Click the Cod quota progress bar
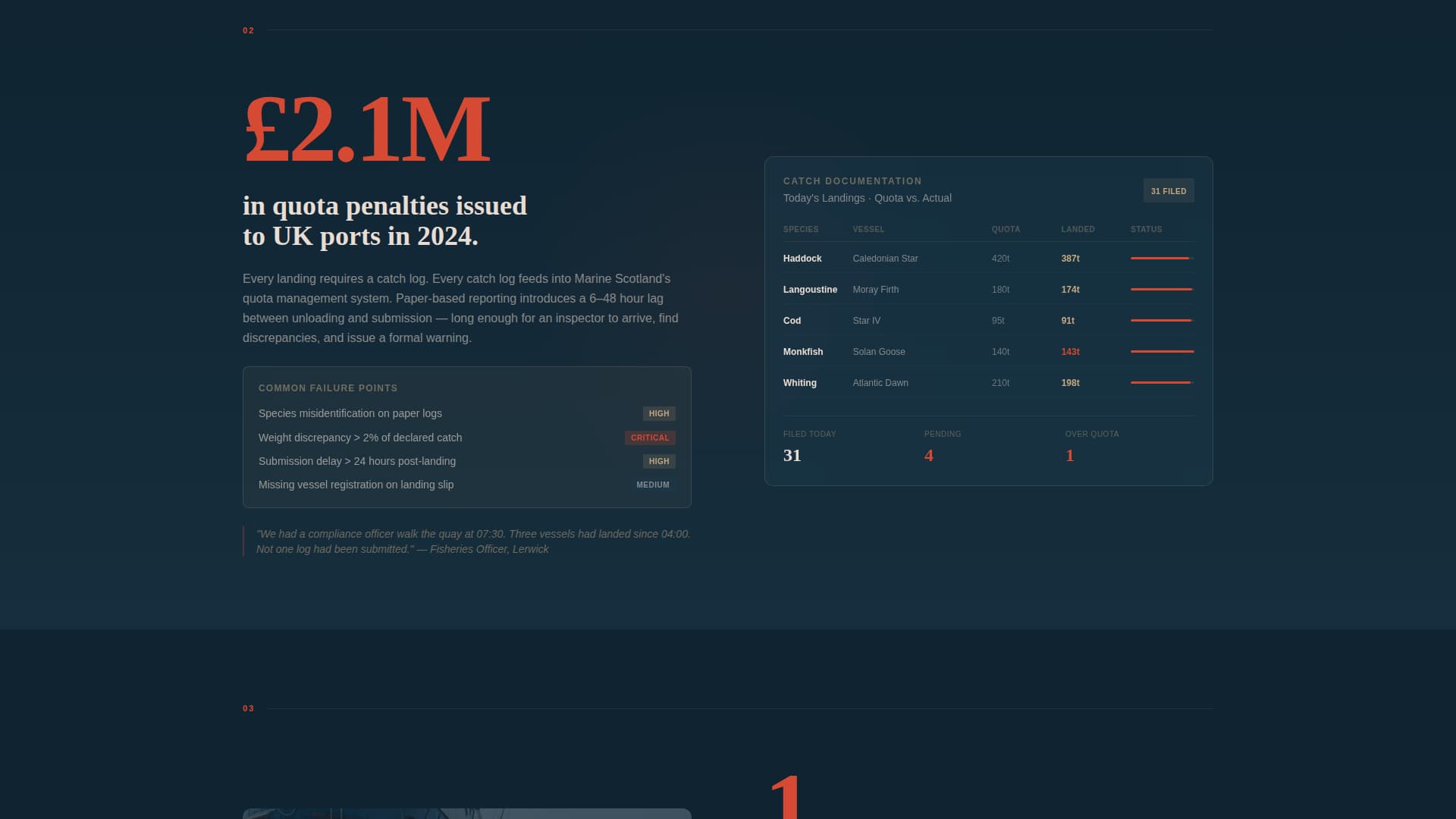 point(1160,320)
